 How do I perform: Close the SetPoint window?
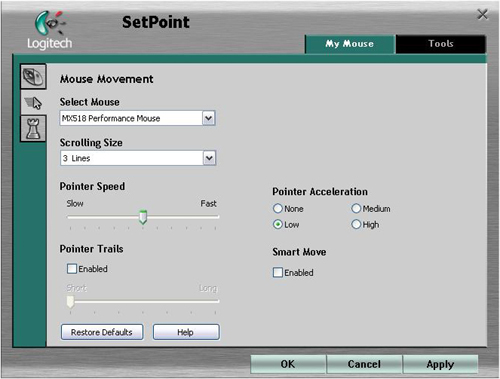[482, 15]
